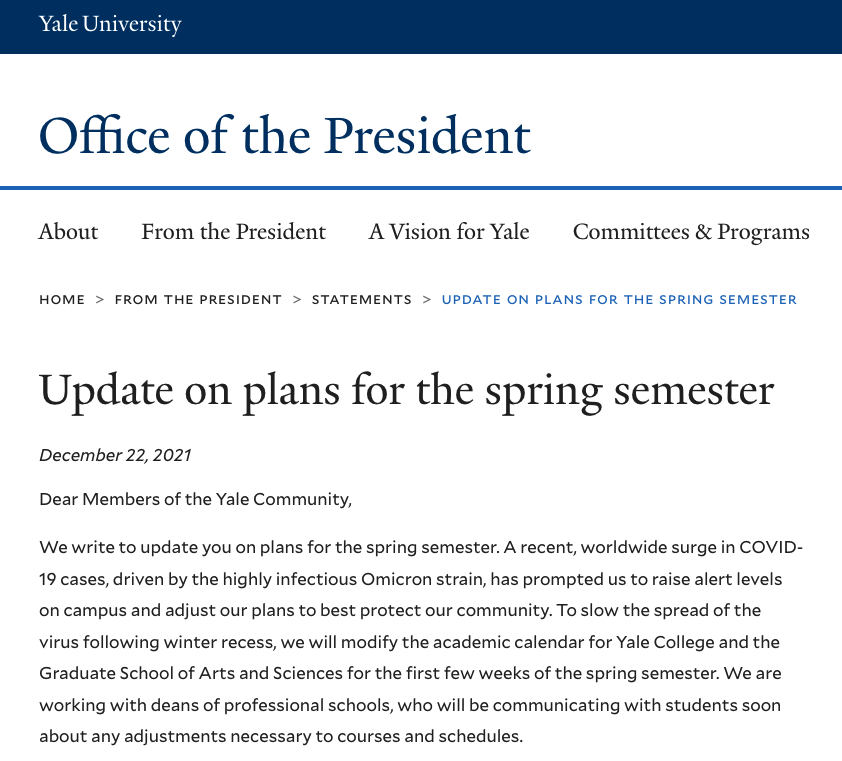Click the chevron separator after STATEMENTS
The width and height of the screenshot is (842, 761).
coord(427,300)
